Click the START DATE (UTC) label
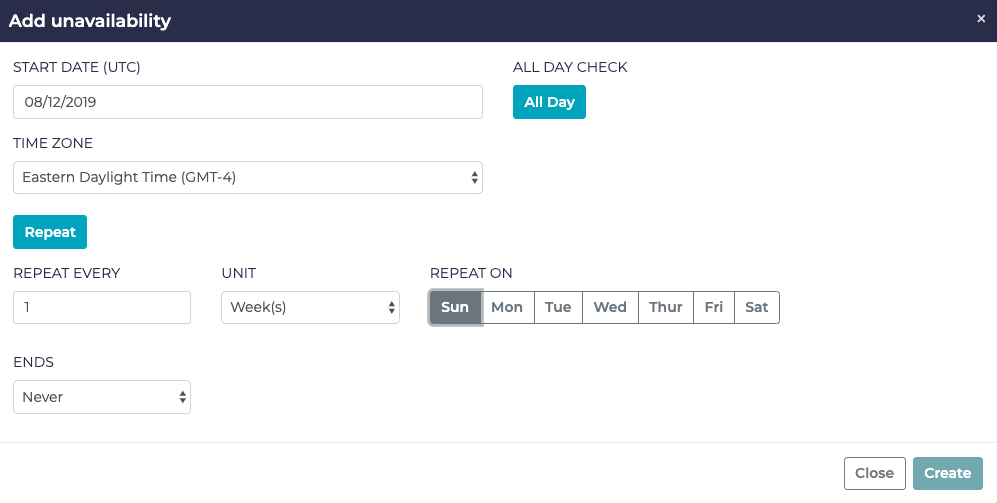Screen dimensions: 997x503 tap(77, 68)
